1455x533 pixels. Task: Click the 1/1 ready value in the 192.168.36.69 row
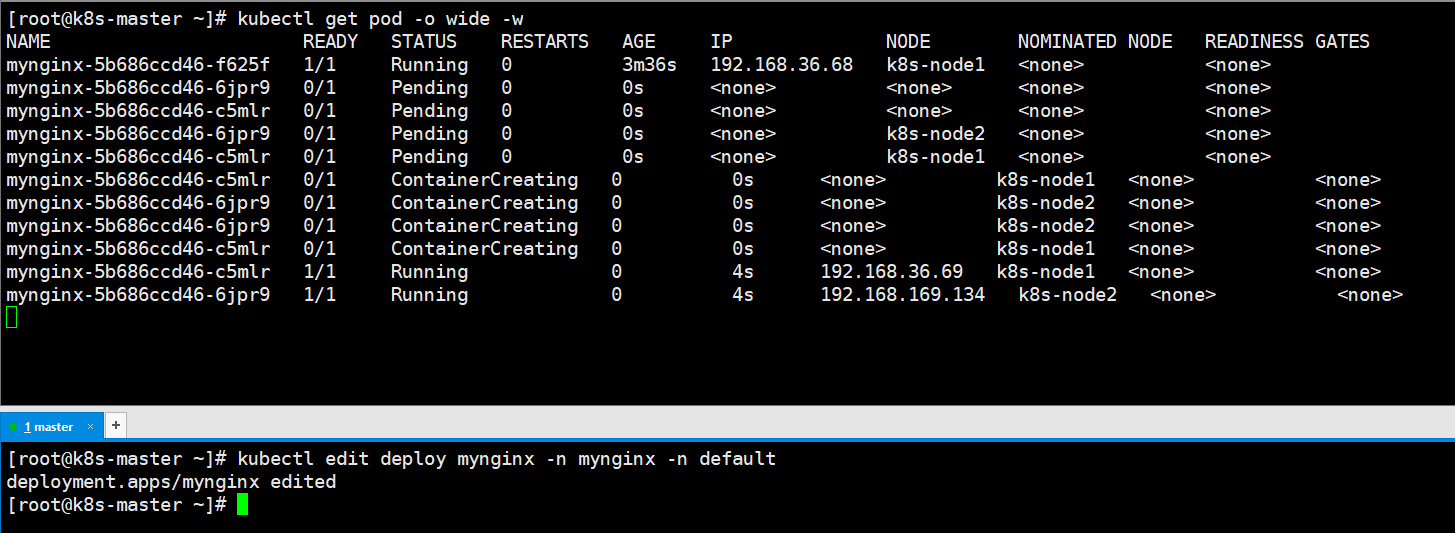point(319,271)
